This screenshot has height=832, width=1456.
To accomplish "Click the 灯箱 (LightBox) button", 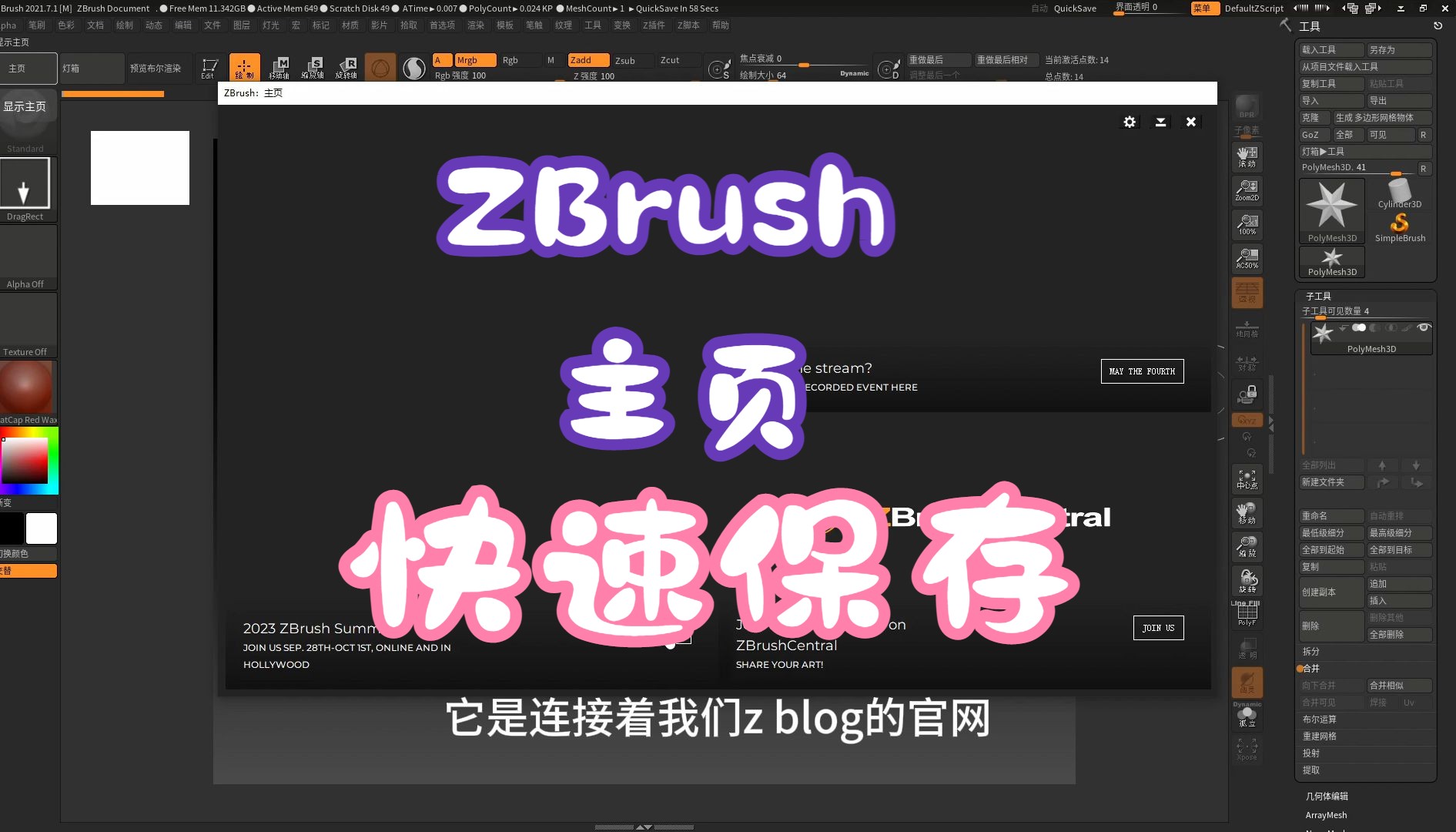I will click(x=92, y=69).
